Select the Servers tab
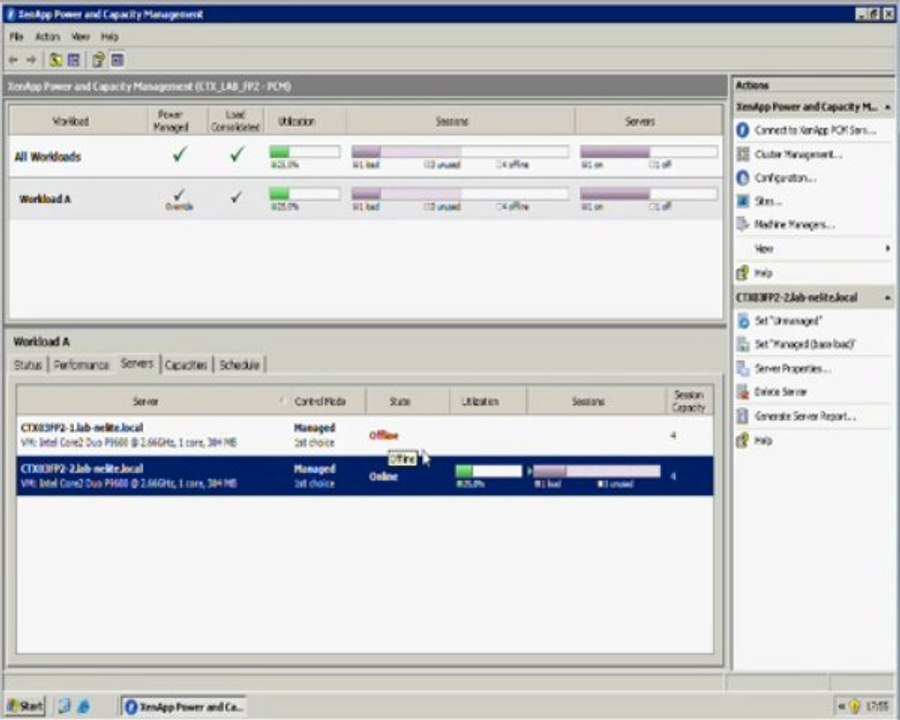 [x=137, y=363]
